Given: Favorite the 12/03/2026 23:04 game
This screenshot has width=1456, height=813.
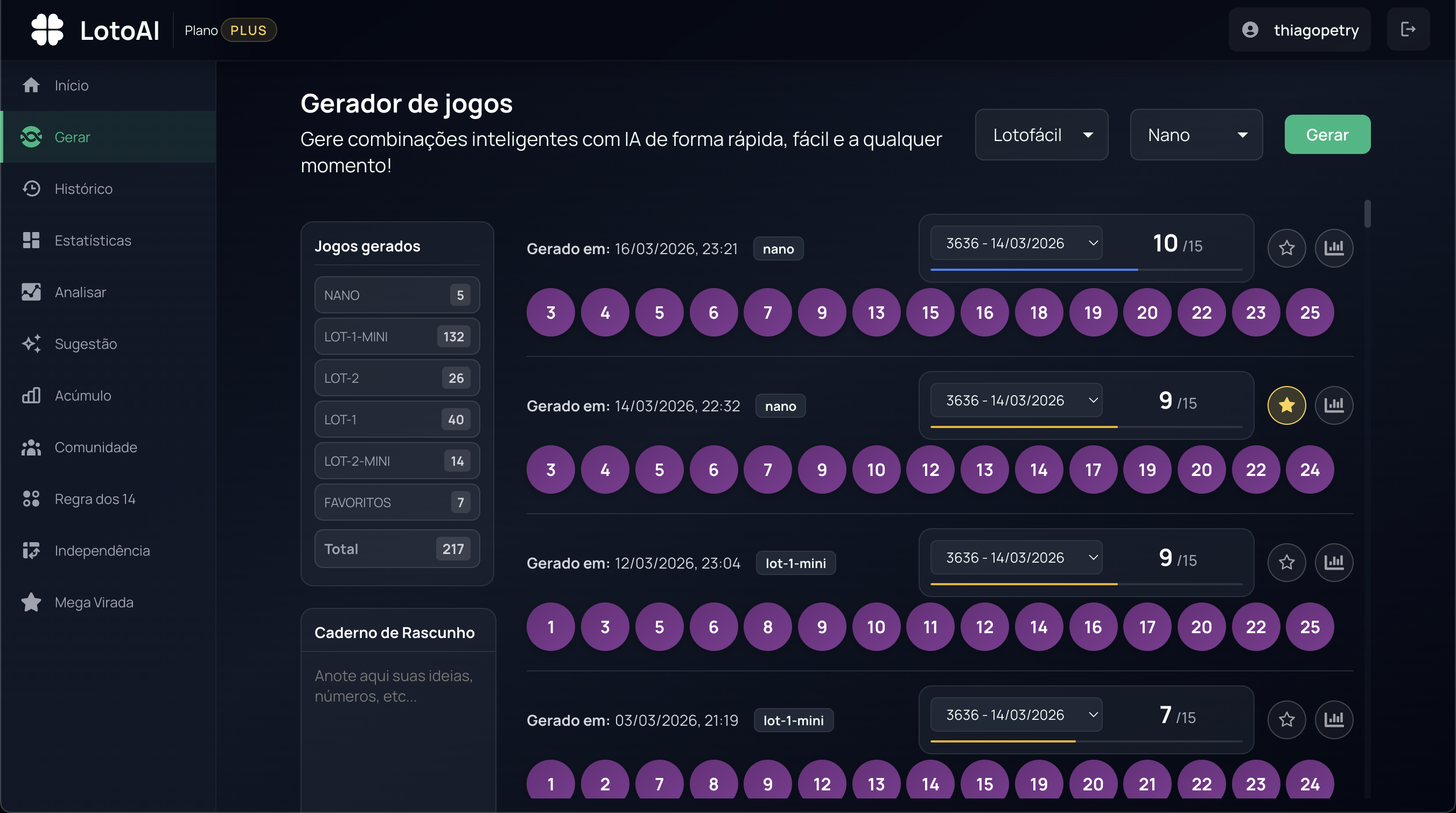Looking at the screenshot, I should coord(1286,562).
